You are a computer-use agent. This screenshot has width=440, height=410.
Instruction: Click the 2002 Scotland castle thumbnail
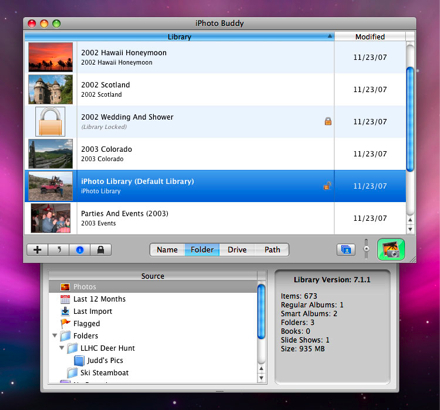[x=50, y=89]
